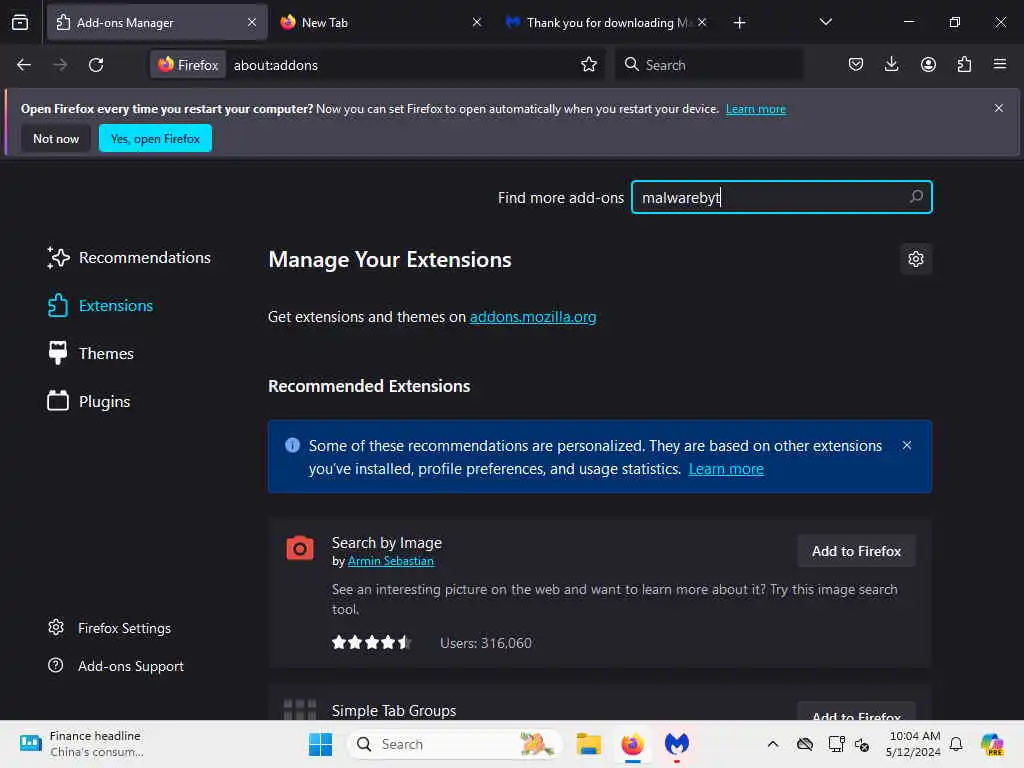Screen dimensions: 1024x768
Task: Show hidden system tray icons
Action: point(773,744)
